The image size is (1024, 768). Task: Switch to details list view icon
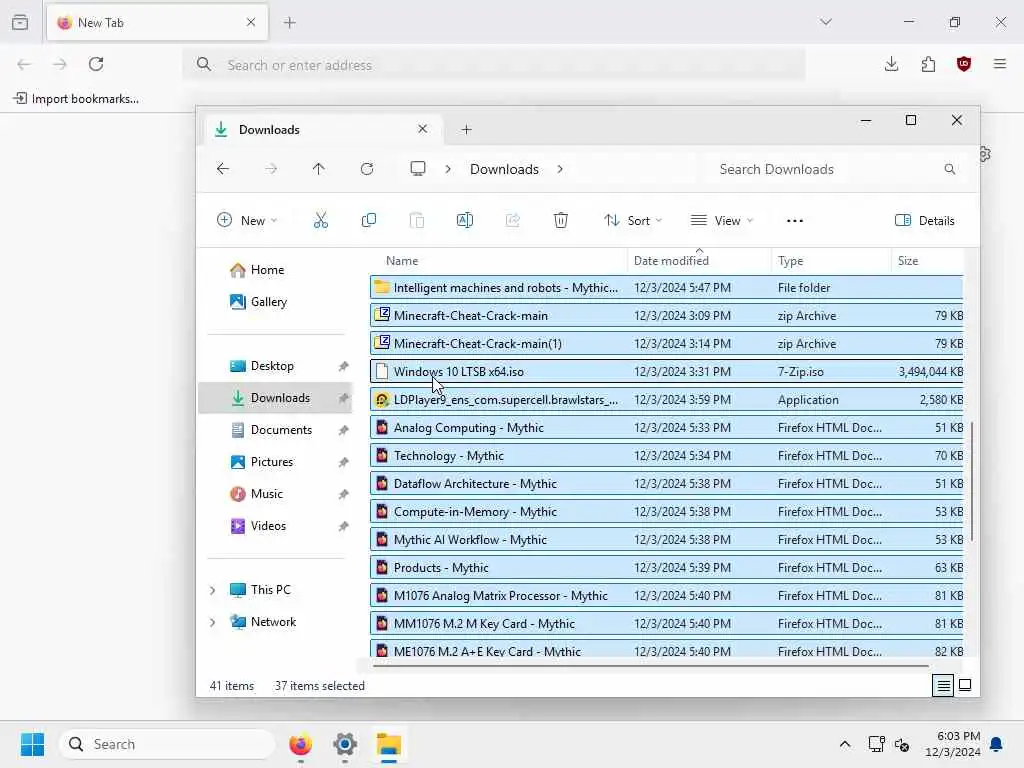943,686
